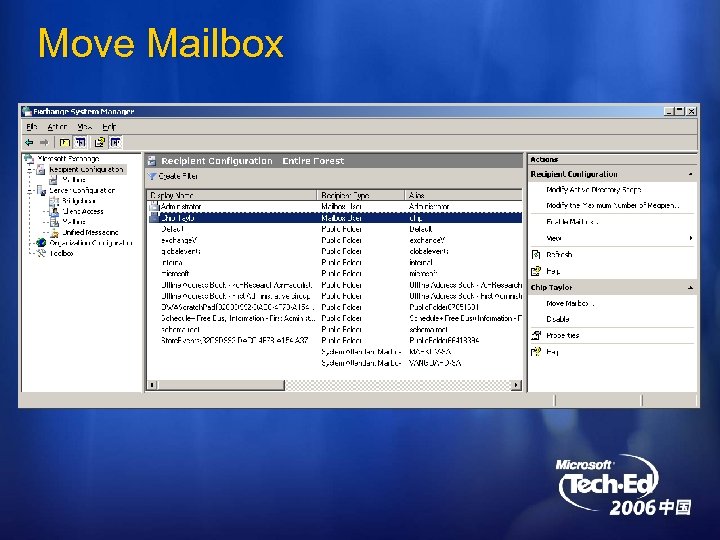
Task: Collapse the Chip Taylor actions section
Action: (x=690, y=287)
